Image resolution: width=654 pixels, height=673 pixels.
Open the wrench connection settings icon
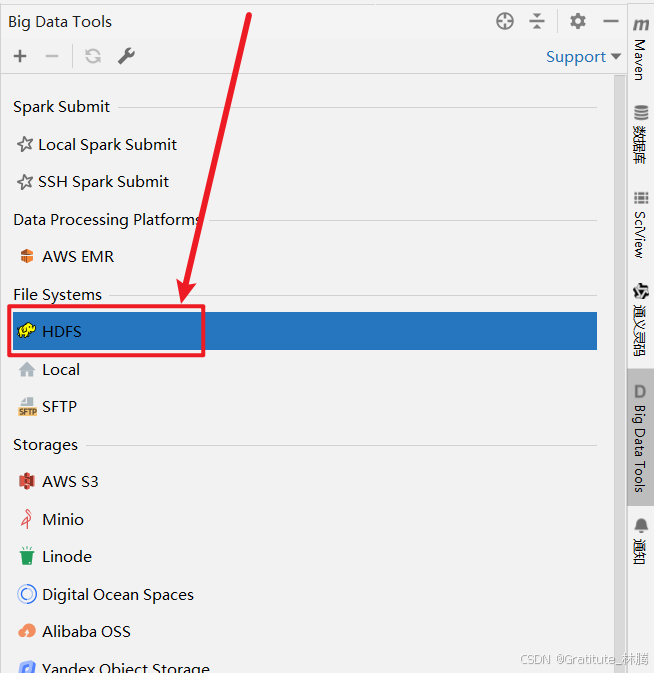click(x=127, y=56)
